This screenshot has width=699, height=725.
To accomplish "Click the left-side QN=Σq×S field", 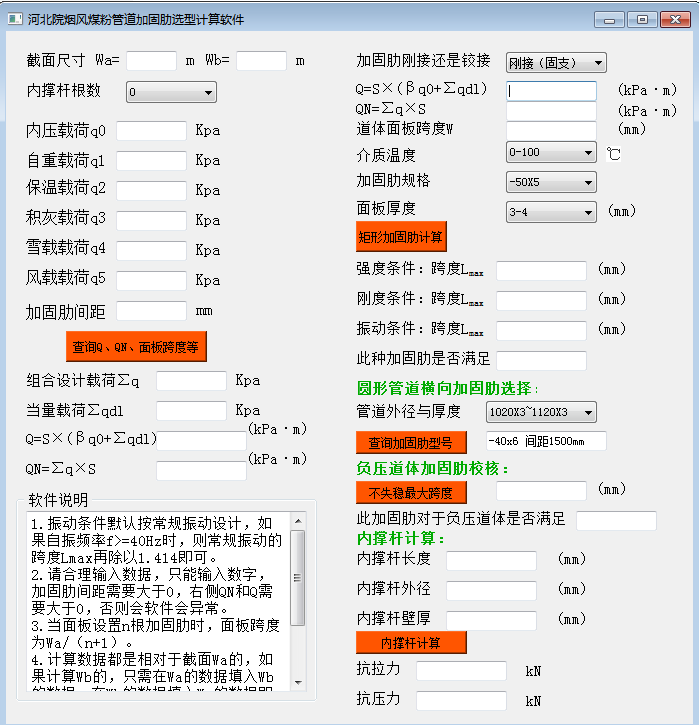I will [202, 471].
